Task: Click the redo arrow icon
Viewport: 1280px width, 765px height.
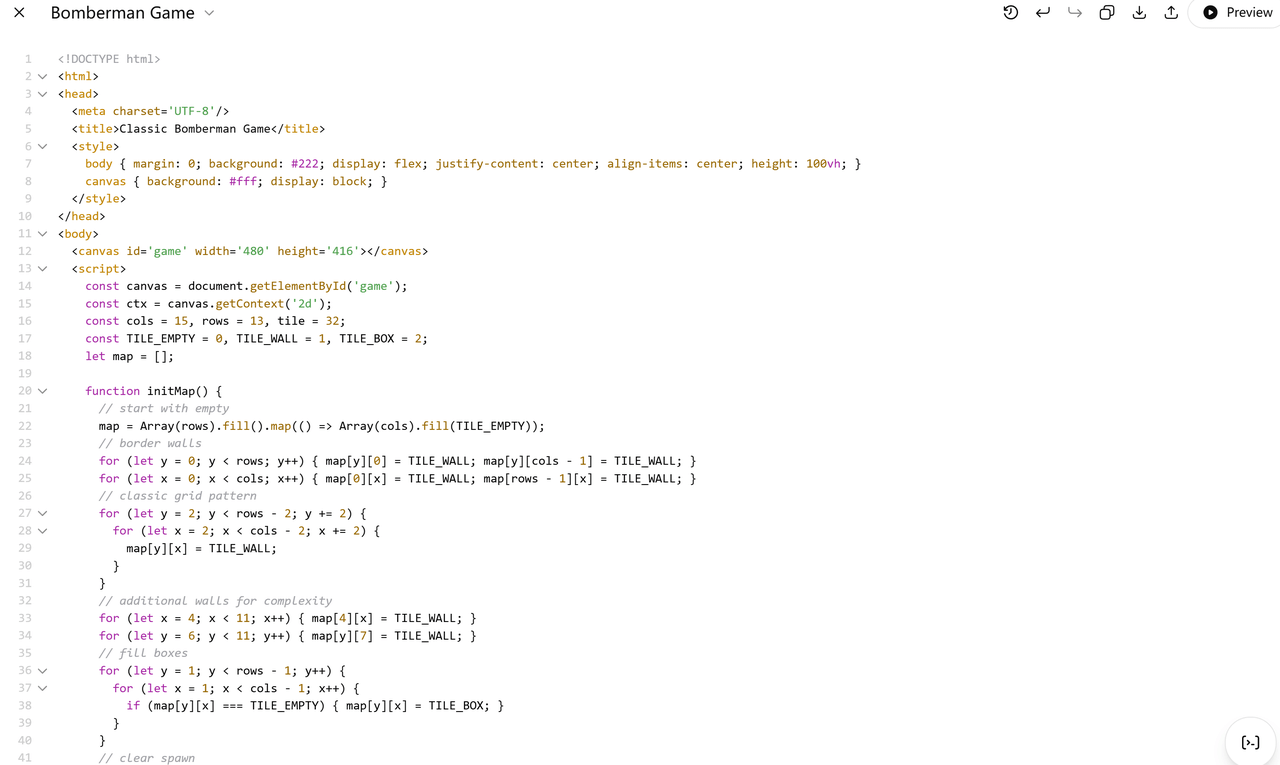Action: (1075, 13)
